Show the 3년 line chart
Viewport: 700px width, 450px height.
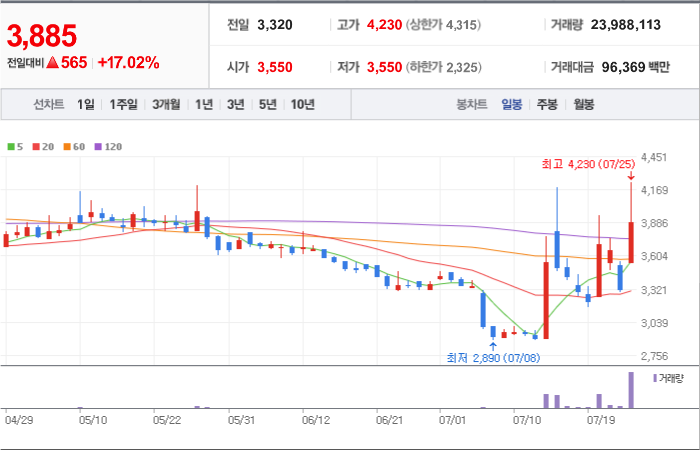click(x=235, y=104)
